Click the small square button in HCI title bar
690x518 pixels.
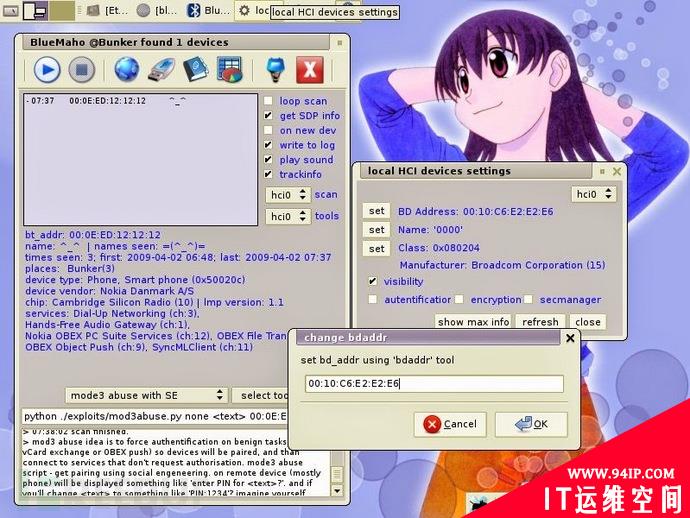click(602, 171)
